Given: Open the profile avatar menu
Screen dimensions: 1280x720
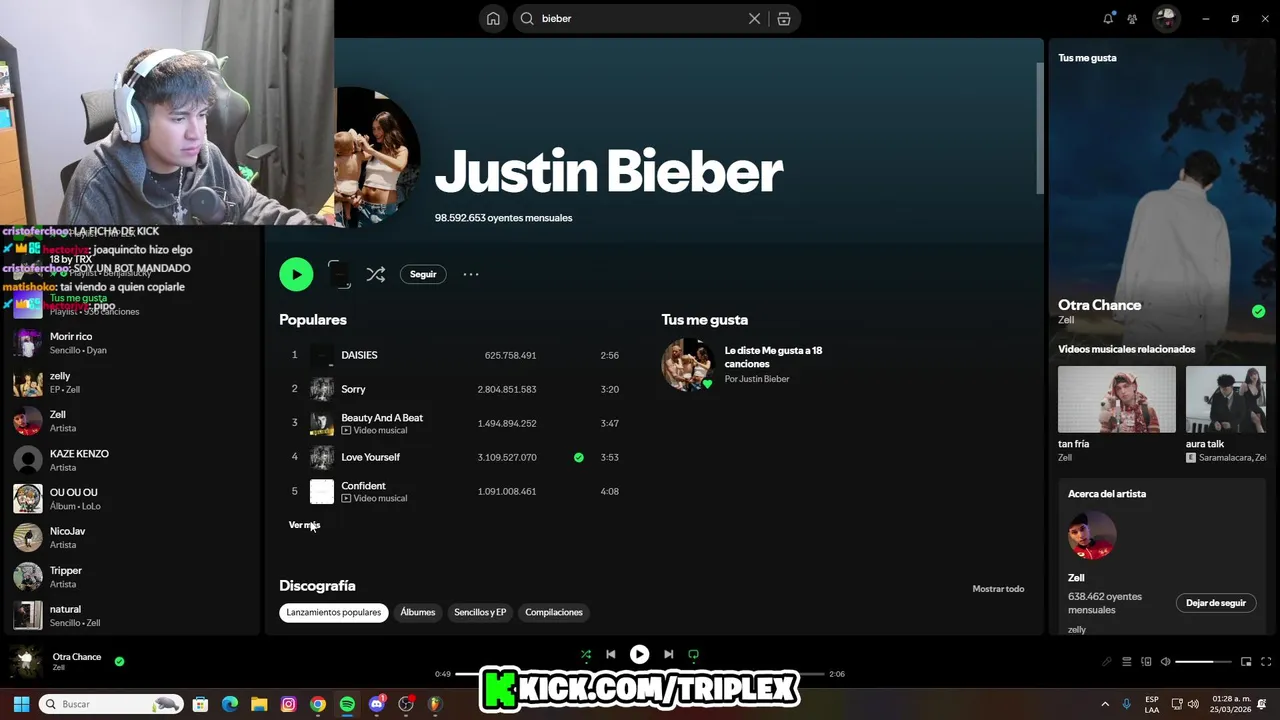Looking at the screenshot, I should pyautogui.click(x=1166, y=18).
